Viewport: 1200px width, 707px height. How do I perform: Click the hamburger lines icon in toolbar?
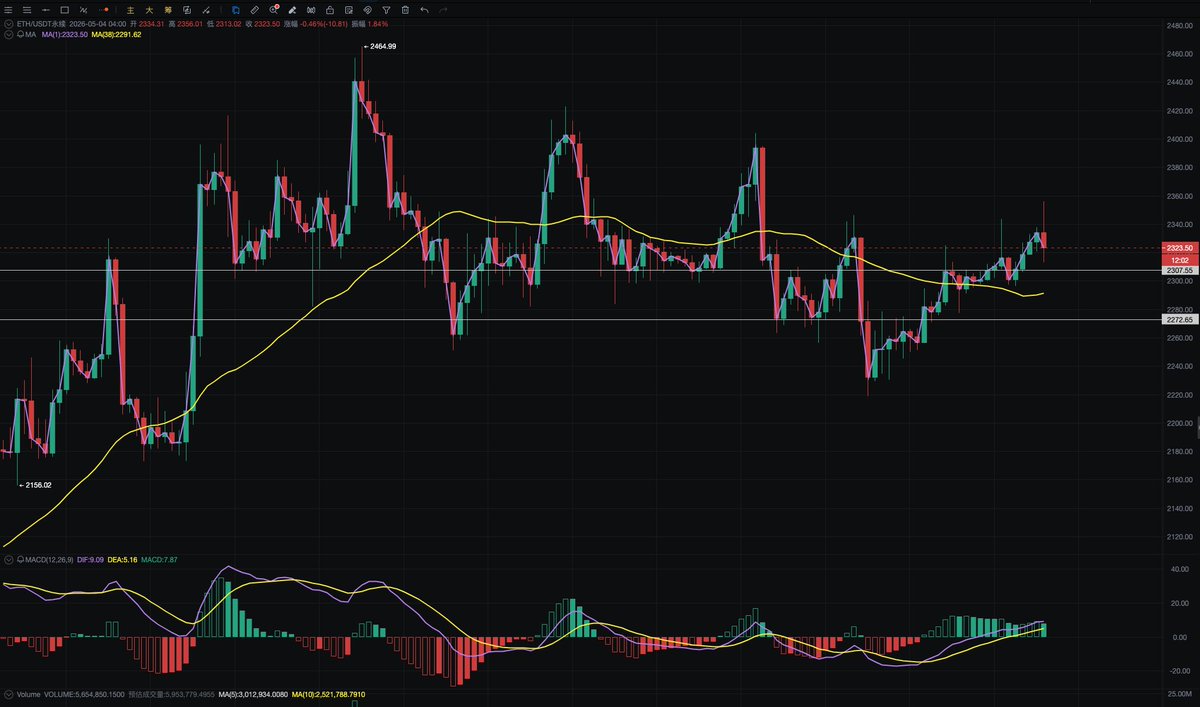(x=26, y=9)
